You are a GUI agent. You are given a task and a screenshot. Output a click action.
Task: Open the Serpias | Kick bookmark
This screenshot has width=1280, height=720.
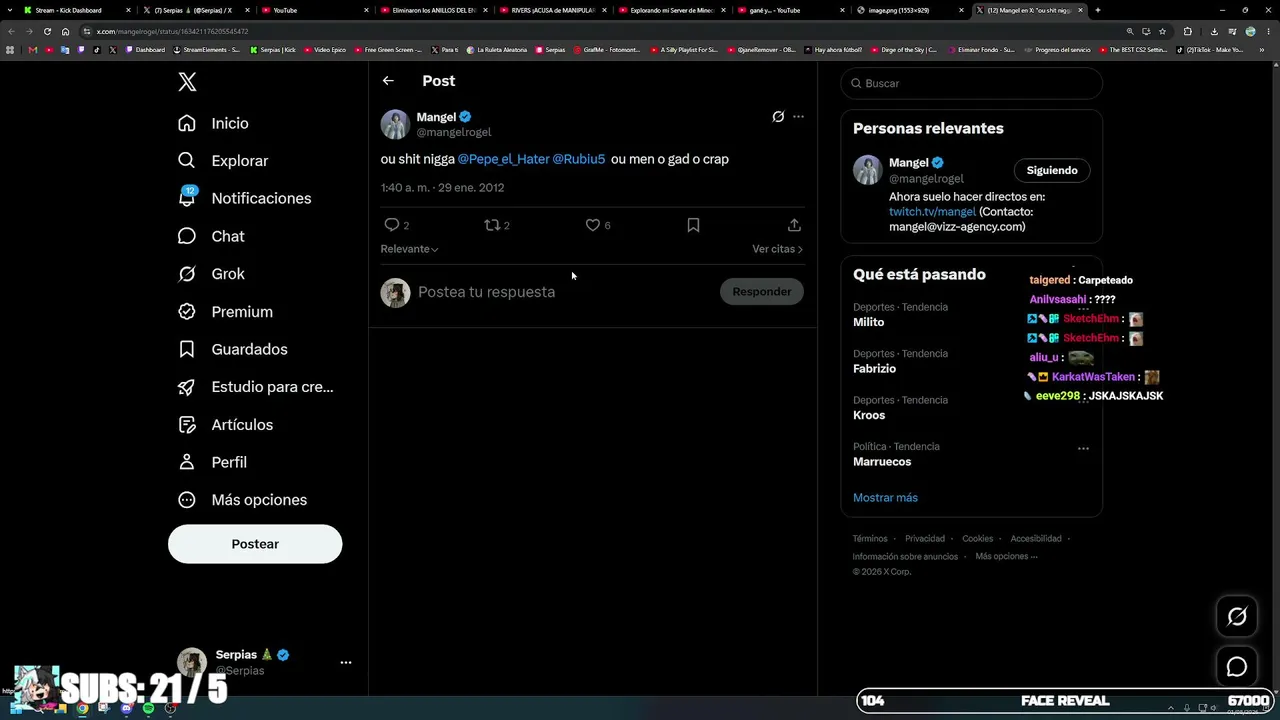(273, 50)
